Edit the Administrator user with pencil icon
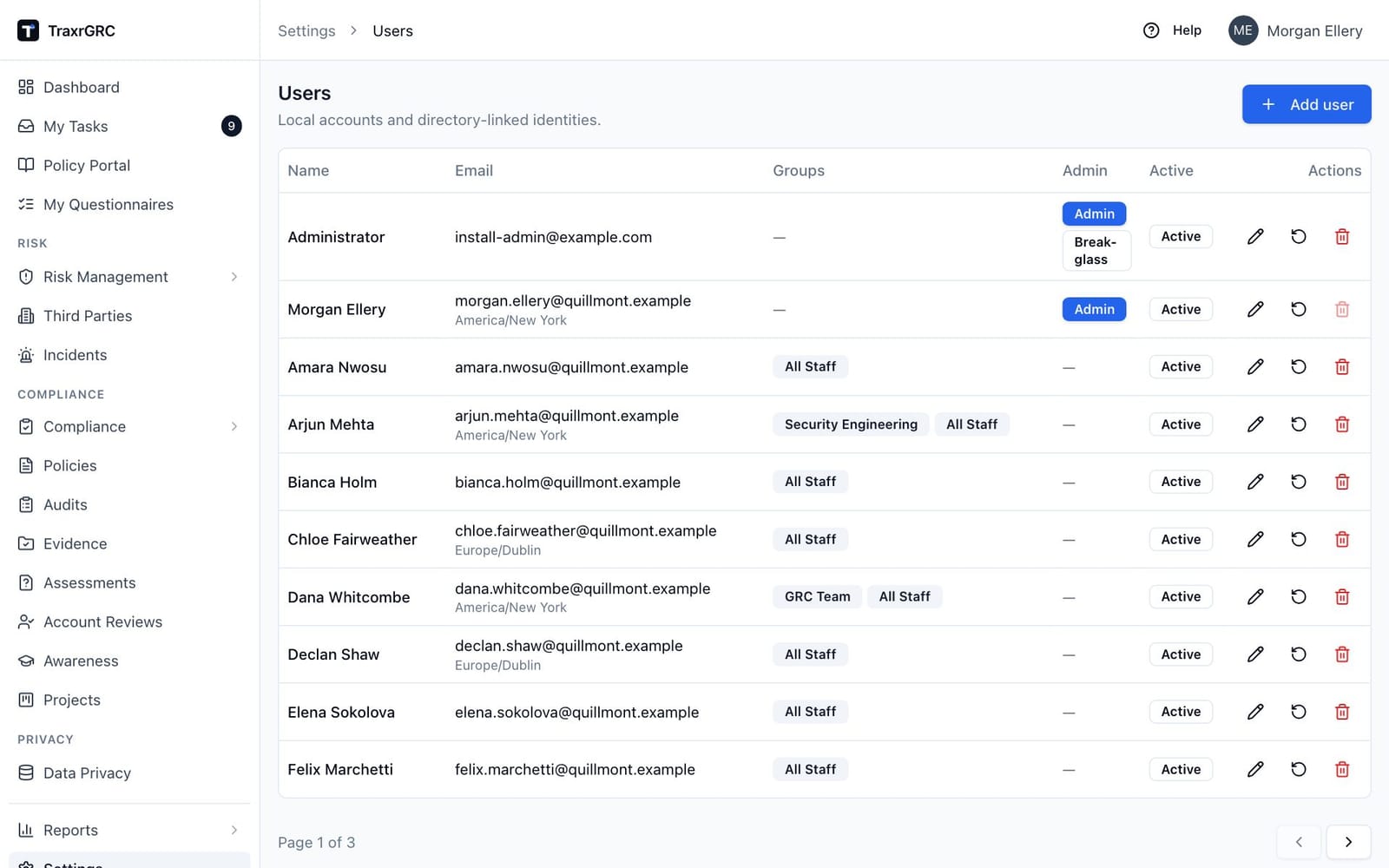 click(1255, 237)
